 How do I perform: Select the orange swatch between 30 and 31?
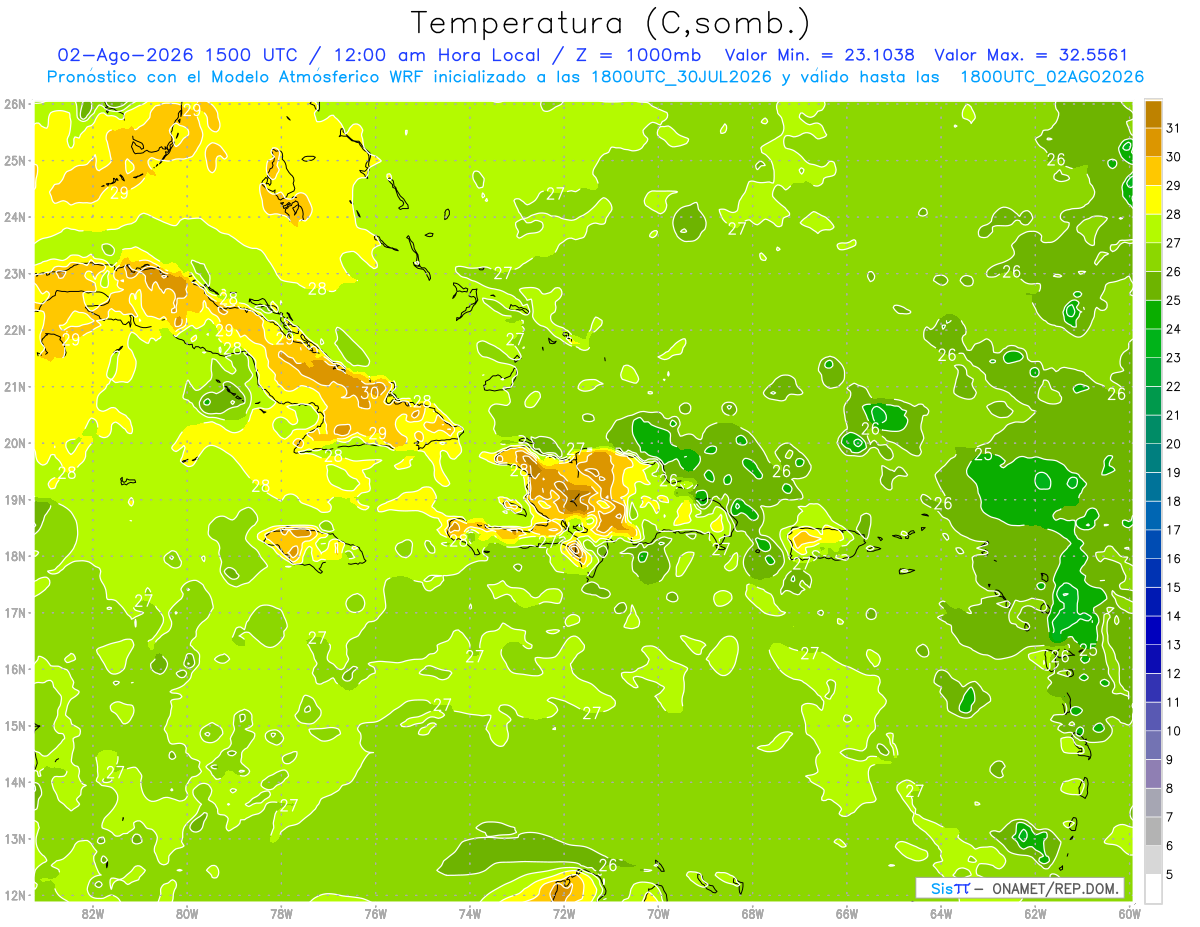point(1153,141)
